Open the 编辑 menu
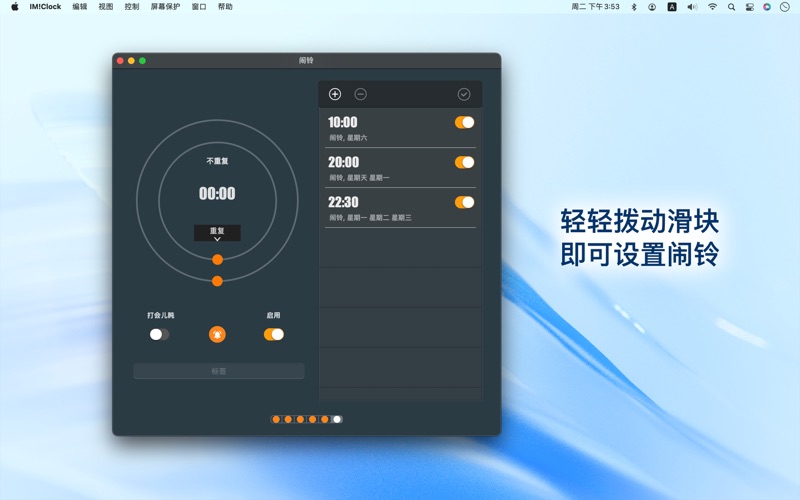This screenshot has height=500, width=800. coord(80,7)
